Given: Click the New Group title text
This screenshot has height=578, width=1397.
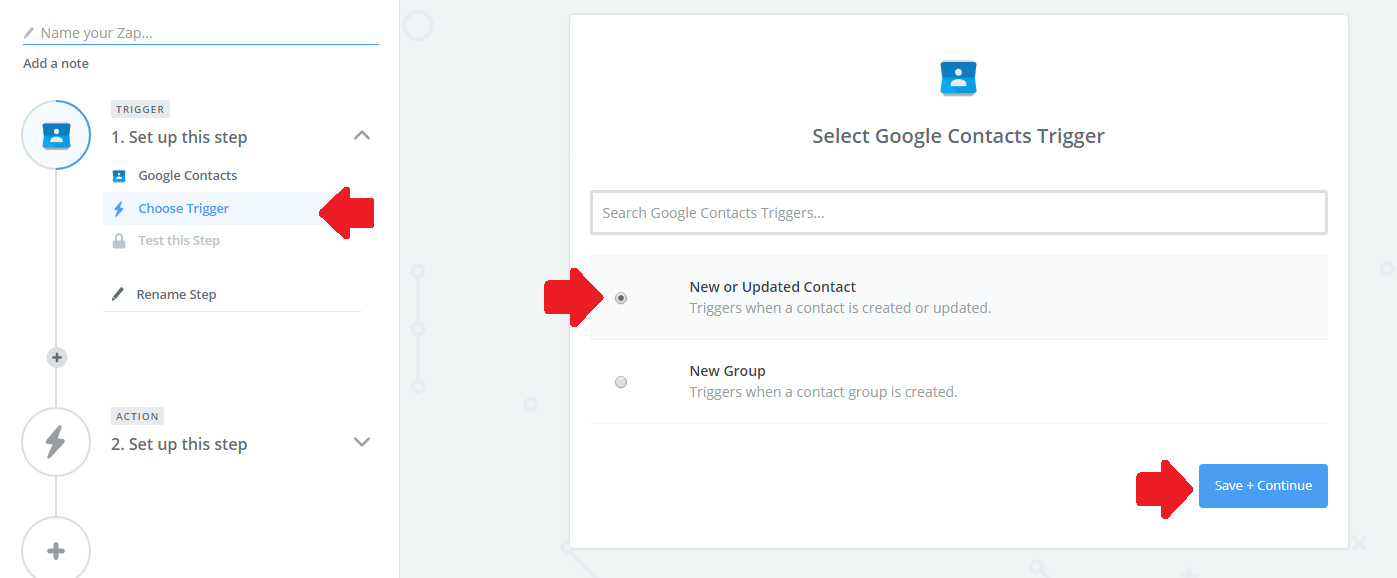Looking at the screenshot, I should (x=727, y=371).
